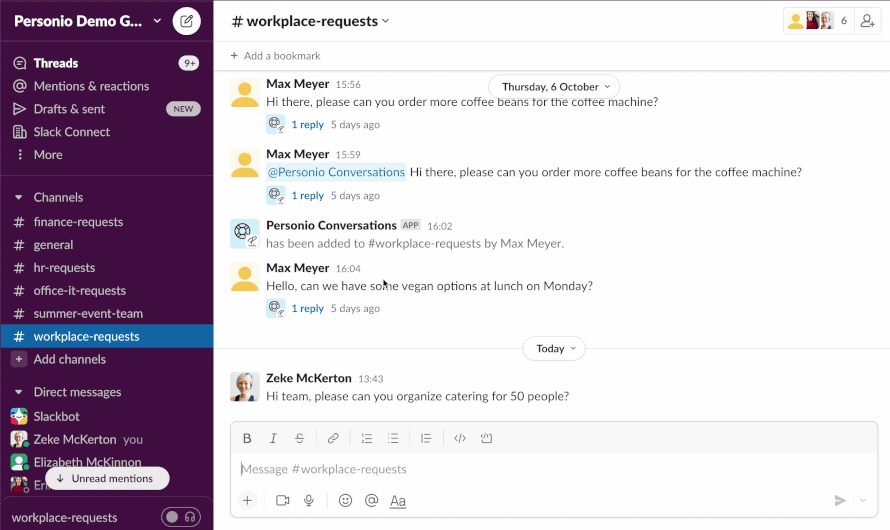Click the 13:43 message timestamp
This screenshot has height=530, width=890.
(x=371, y=378)
